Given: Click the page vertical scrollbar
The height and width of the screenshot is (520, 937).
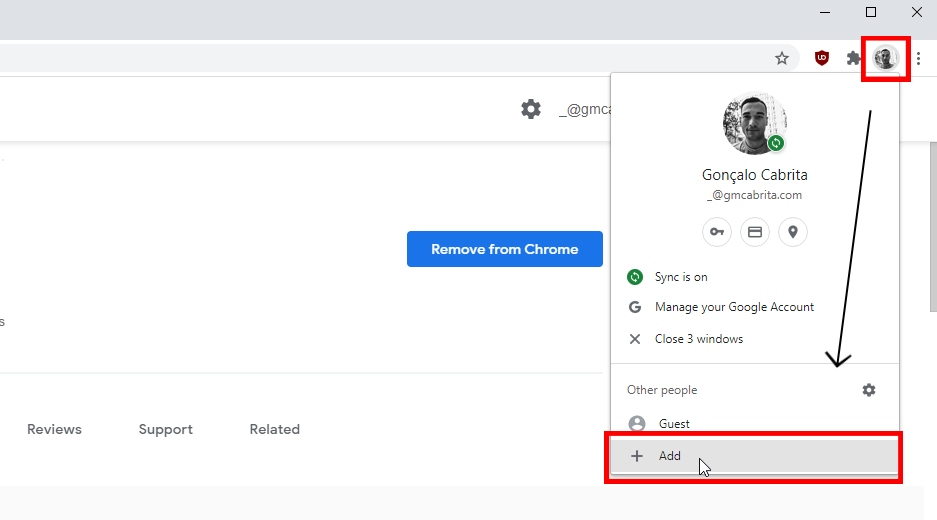Looking at the screenshot, I should [x=933, y=227].
